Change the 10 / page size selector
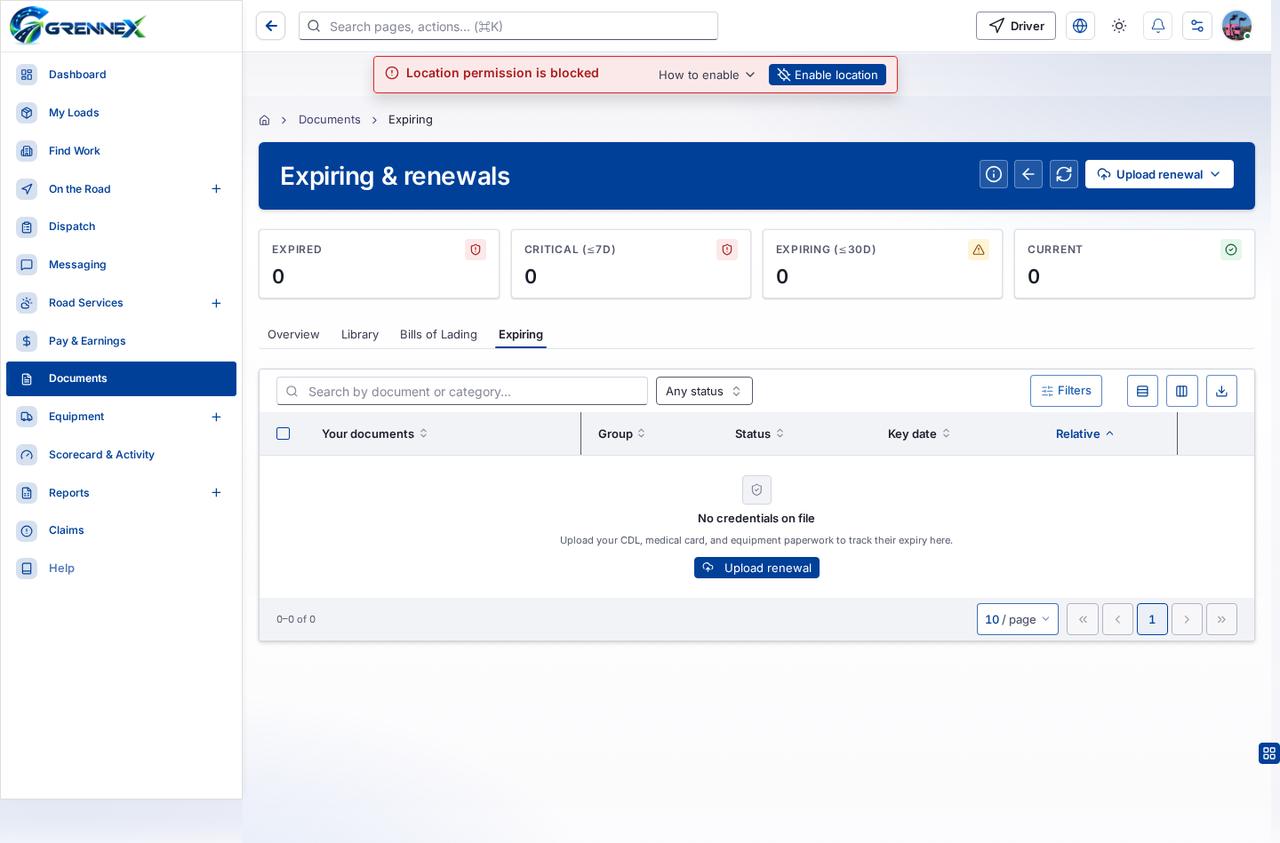This screenshot has height=843, width=1280. point(1018,619)
